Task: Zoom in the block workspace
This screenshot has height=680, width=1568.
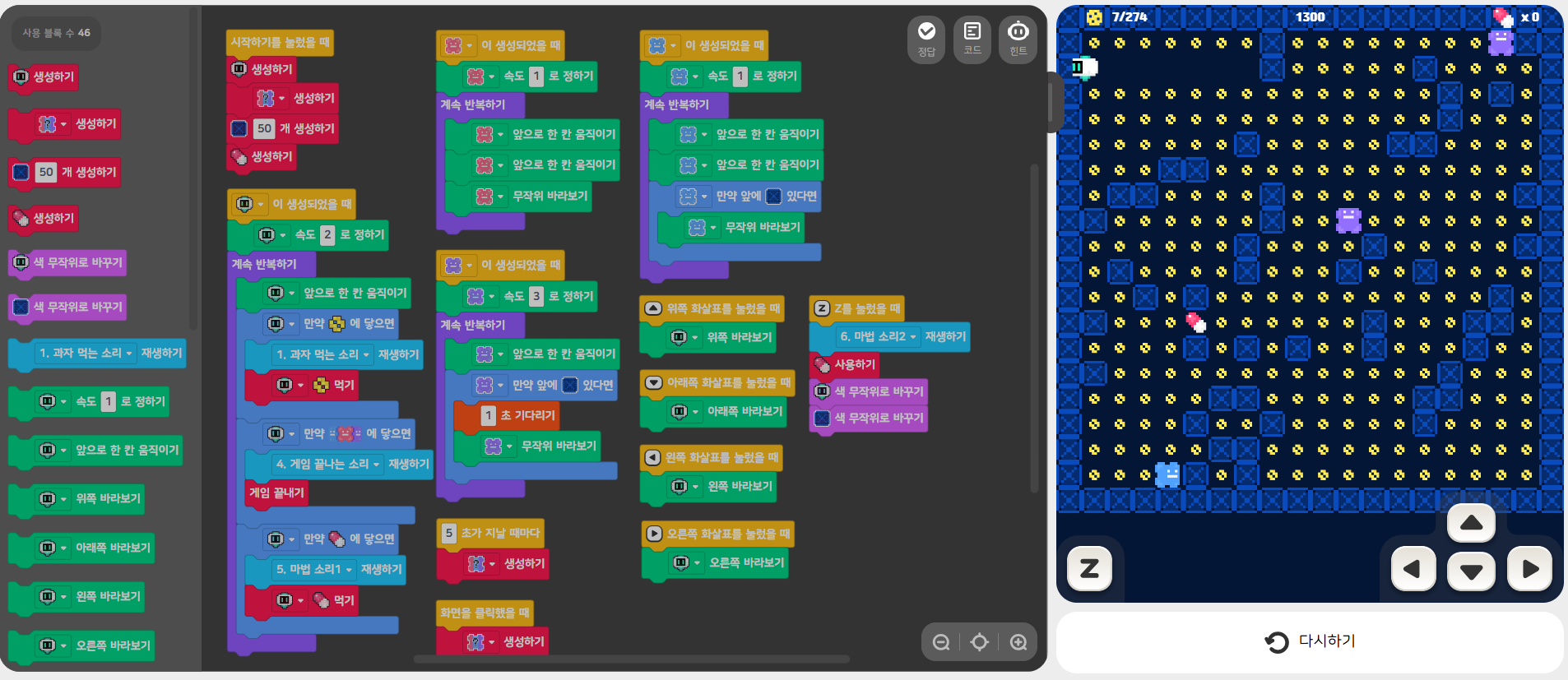Action: (x=1018, y=642)
